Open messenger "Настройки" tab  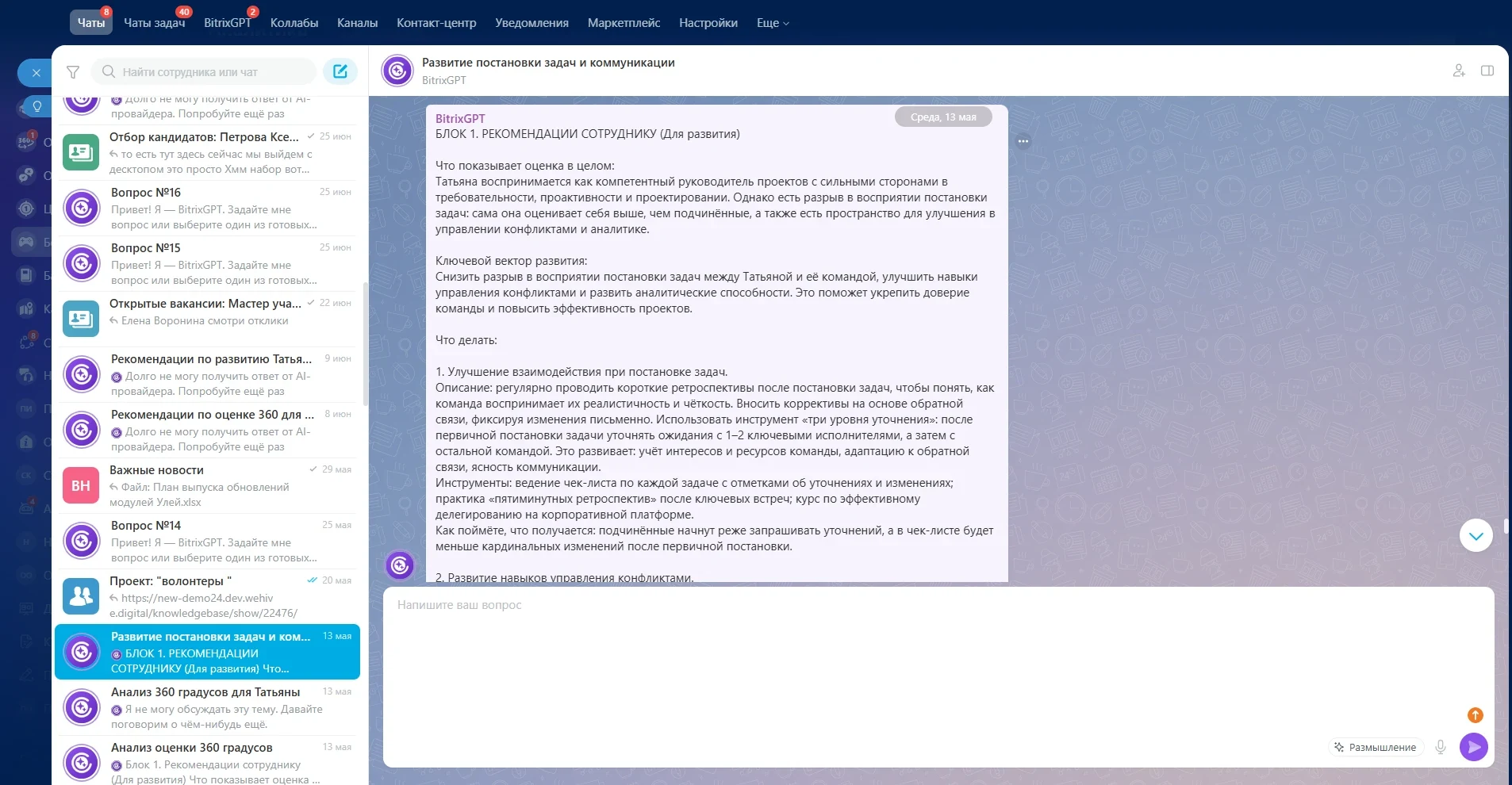pos(708,23)
